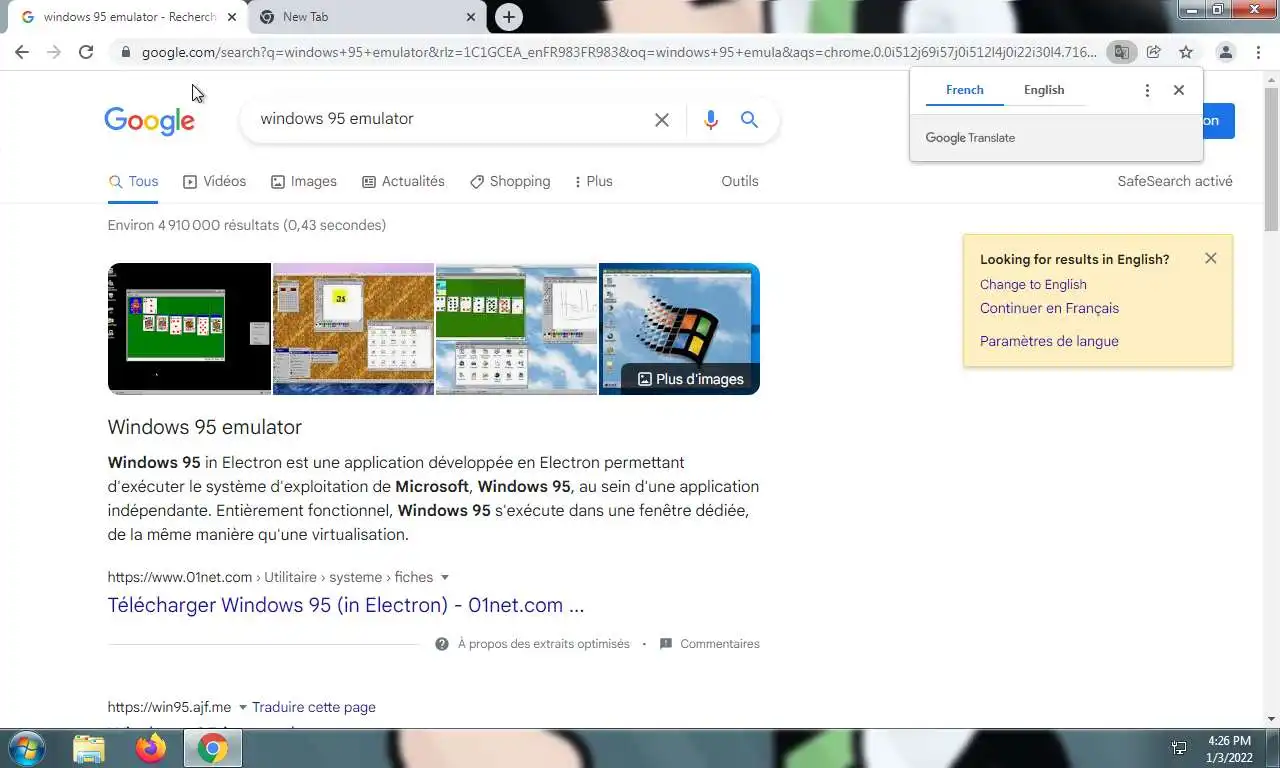The height and width of the screenshot is (768, 1280).
Task: Click the https://www.01net.com breadcrumb text
Action: click(x=180, y=577)
